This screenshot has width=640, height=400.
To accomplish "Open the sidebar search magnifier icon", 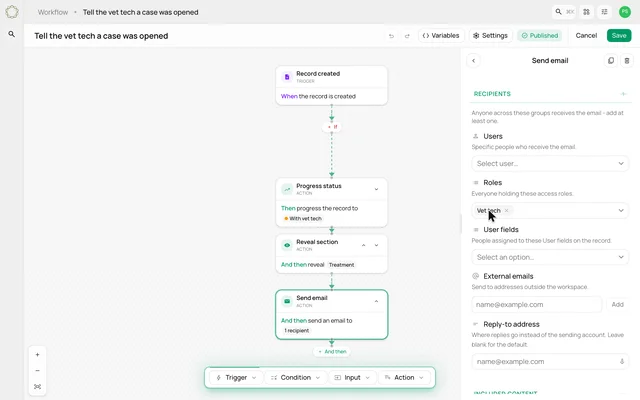I will [x=12, y=34].
